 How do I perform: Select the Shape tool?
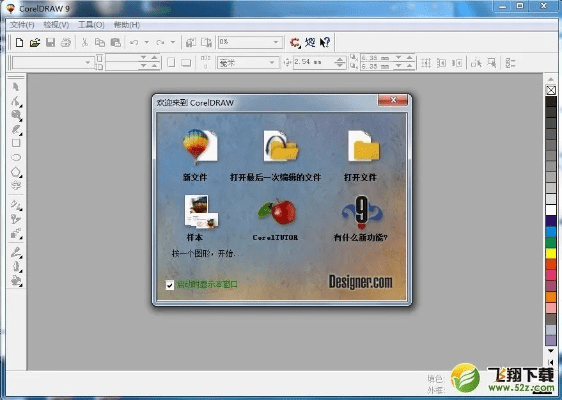[x=16, y=101]
